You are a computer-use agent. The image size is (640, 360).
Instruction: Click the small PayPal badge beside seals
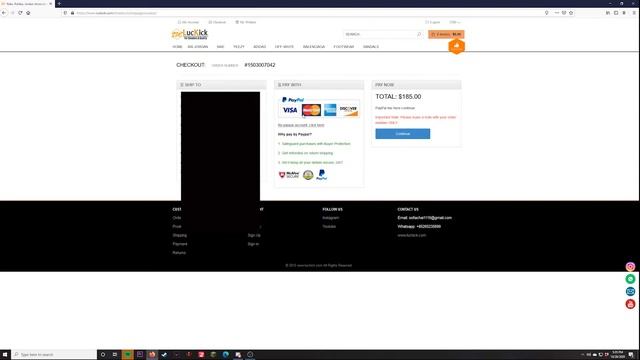[322, 175]
